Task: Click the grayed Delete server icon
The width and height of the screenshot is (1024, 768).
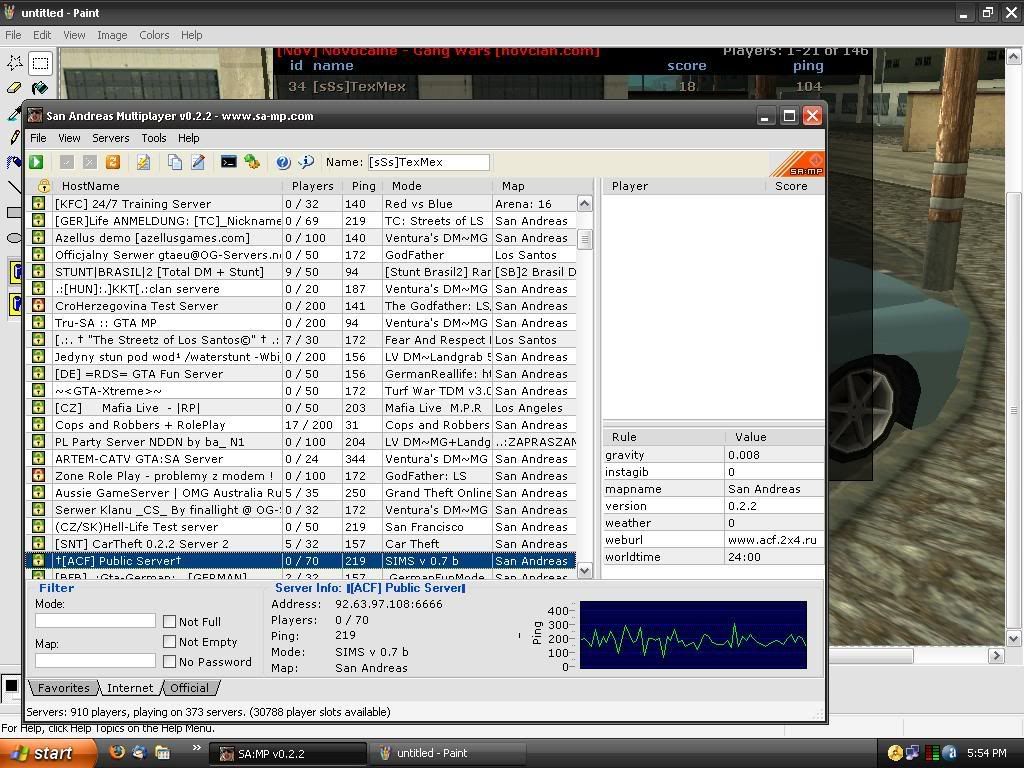Action: click(90, 162)
